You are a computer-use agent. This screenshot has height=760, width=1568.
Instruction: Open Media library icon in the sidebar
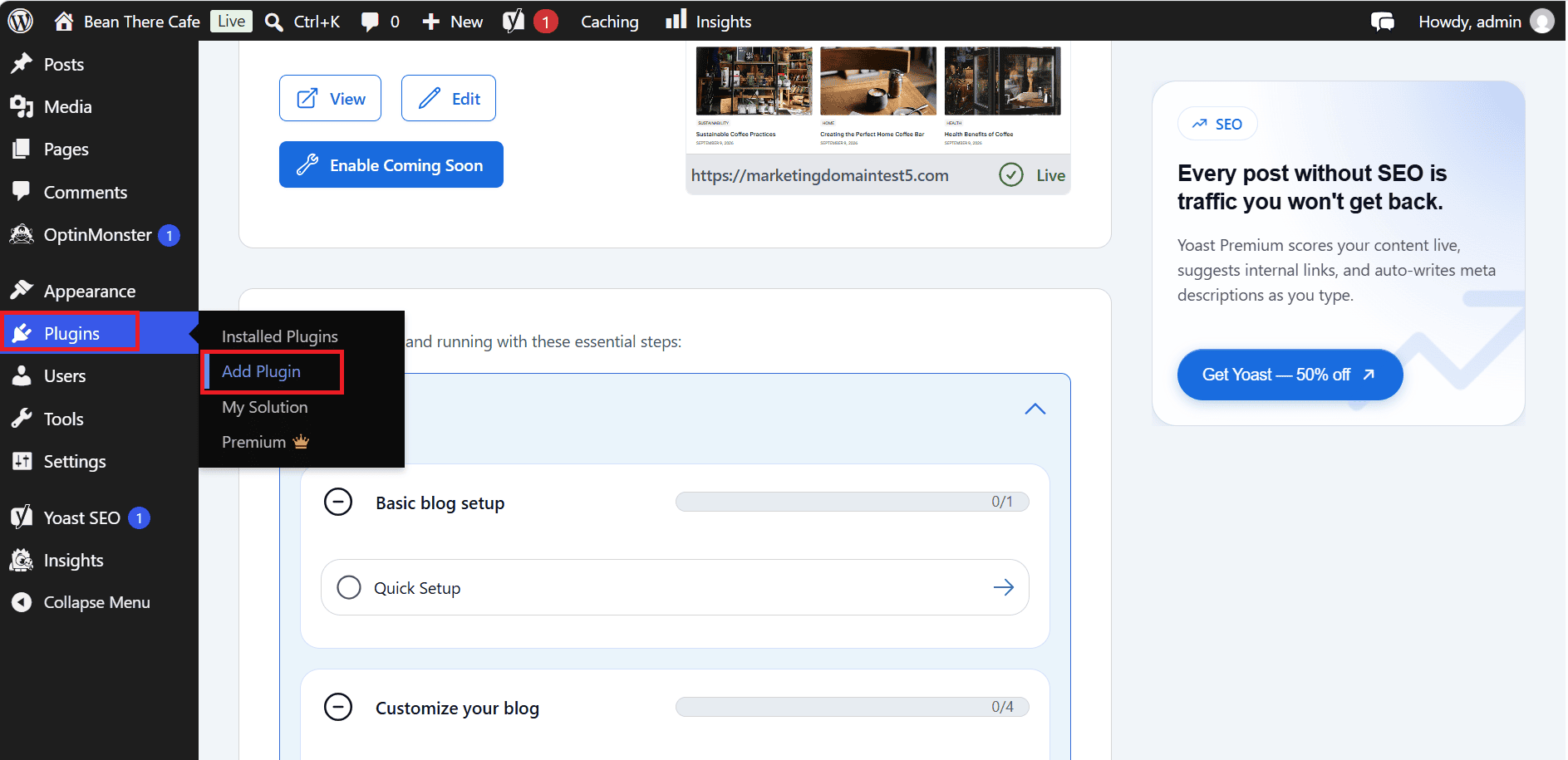pos(22,106)
